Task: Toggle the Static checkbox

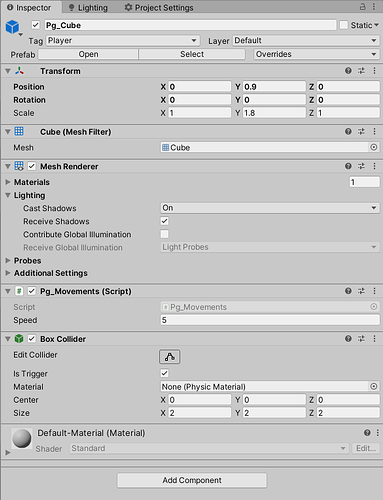Action: pyautogui.click(x=344, y=25)
